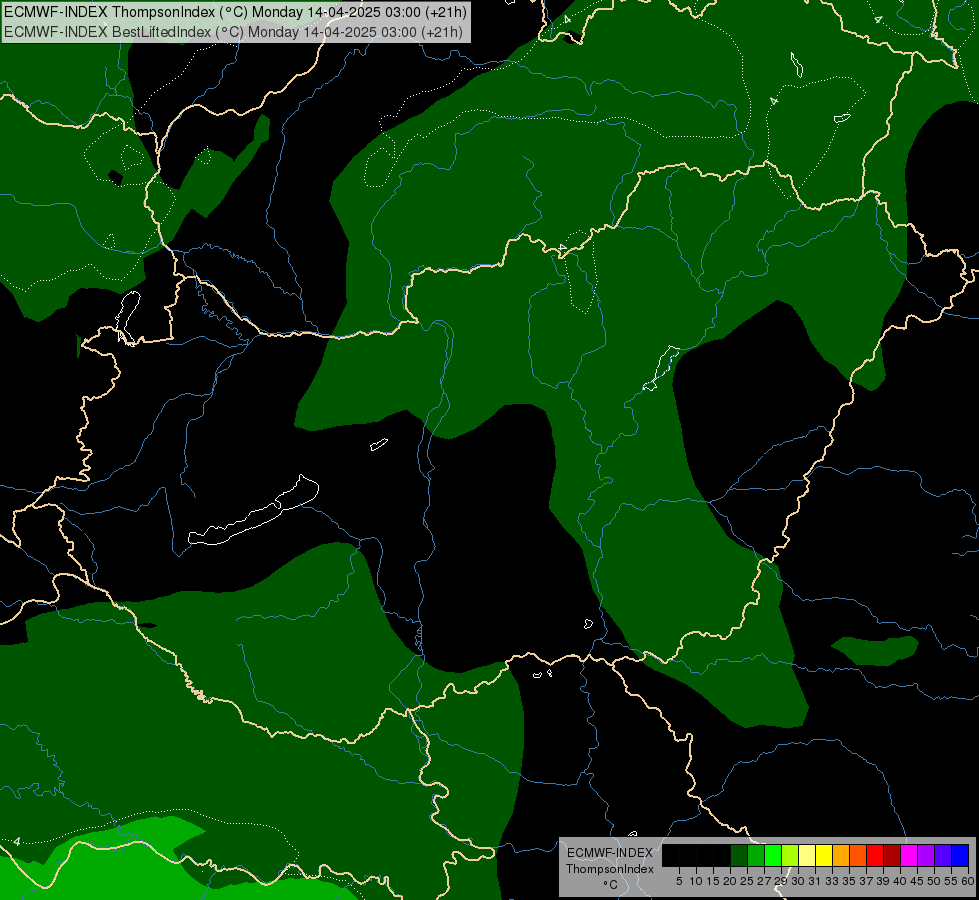The height and width of the screenshot is (900, 979).
Task: Click the legend tick value 30
Action: [x=798, y=881]
